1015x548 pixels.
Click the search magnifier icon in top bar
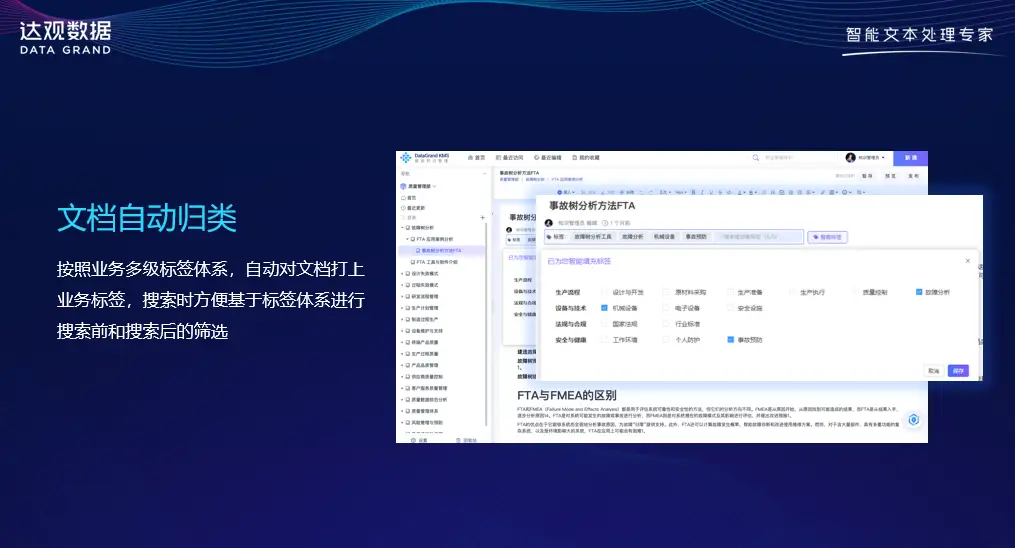click(x=757, y=158)
